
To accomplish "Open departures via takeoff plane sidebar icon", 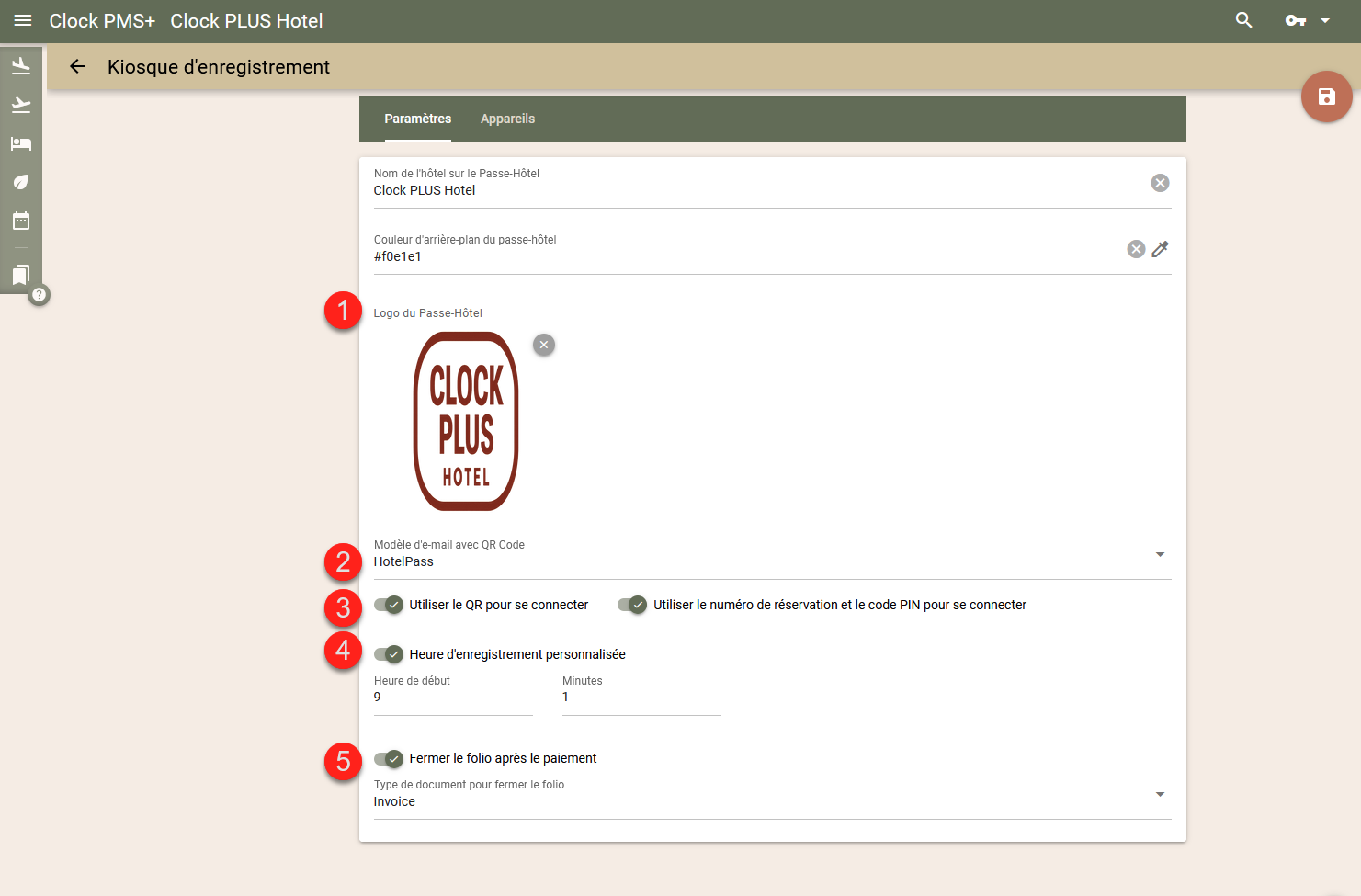I will point(21,105).
